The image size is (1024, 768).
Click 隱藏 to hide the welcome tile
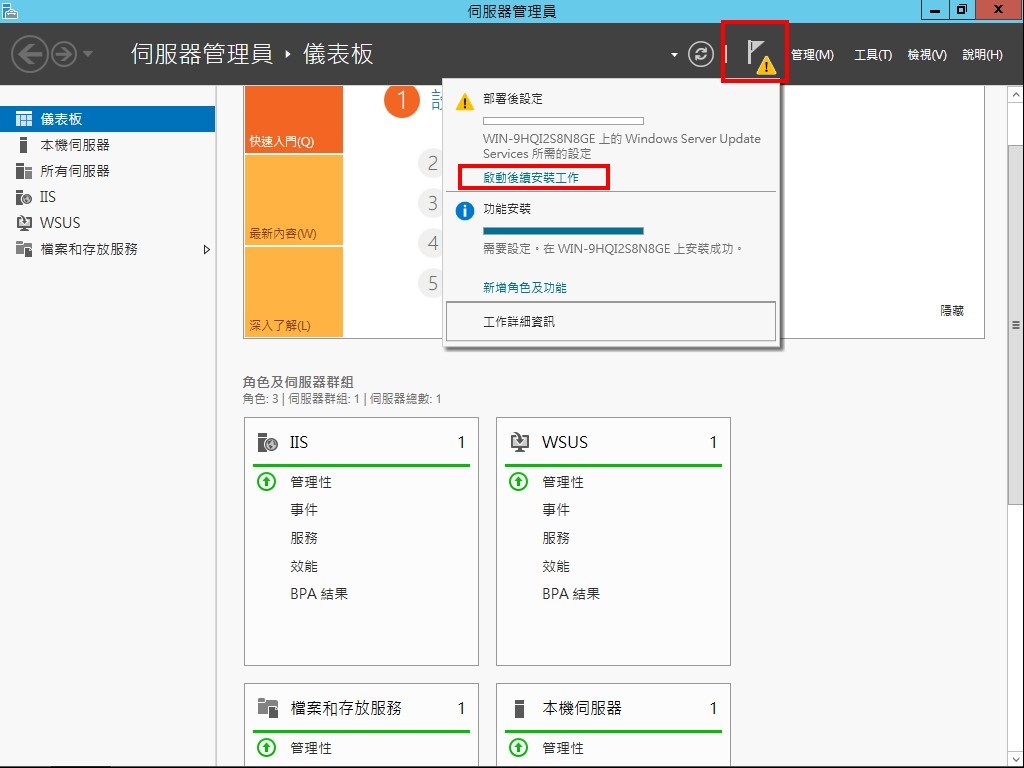point(952,311)
